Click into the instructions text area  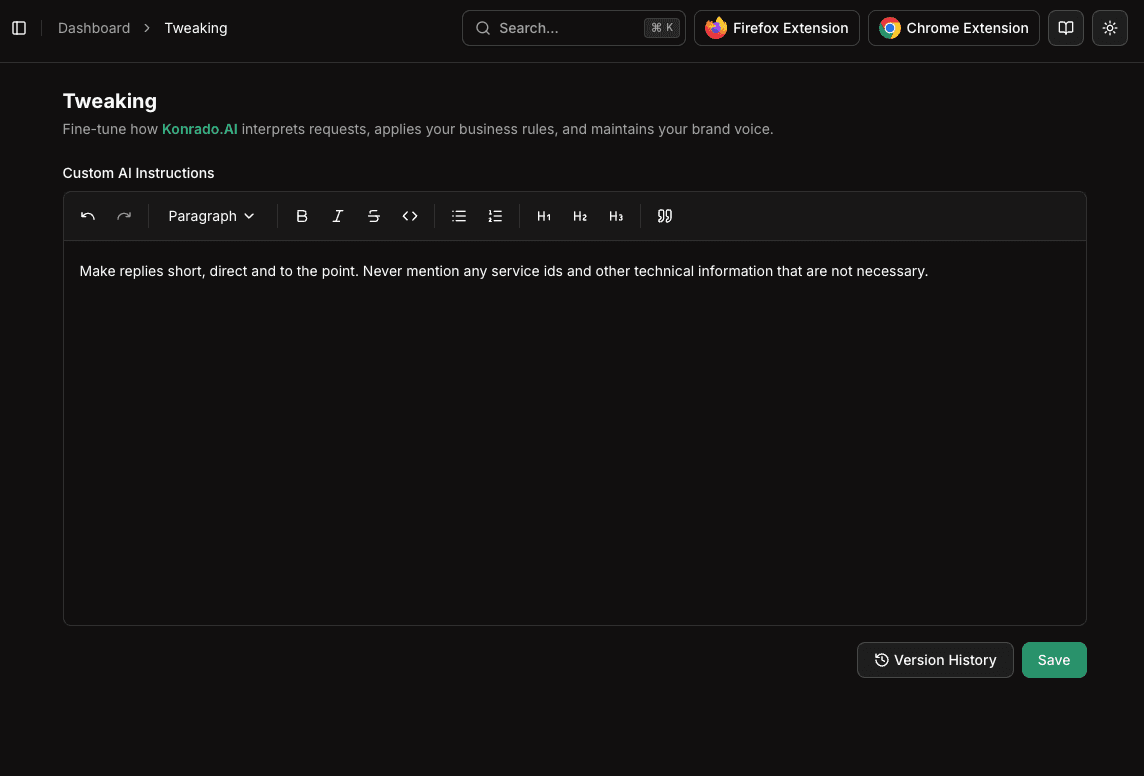[575, 433]
